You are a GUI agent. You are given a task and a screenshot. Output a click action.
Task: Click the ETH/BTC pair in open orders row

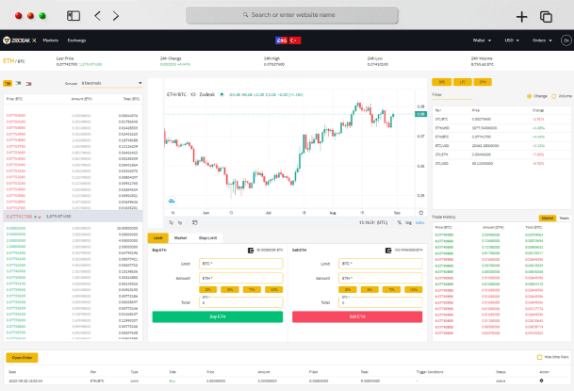97,381
